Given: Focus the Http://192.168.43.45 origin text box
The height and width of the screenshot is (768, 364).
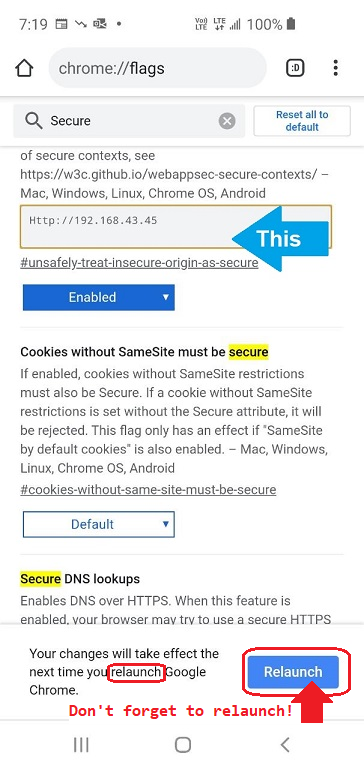Looking at the screenshot, I should coord(176,227).
